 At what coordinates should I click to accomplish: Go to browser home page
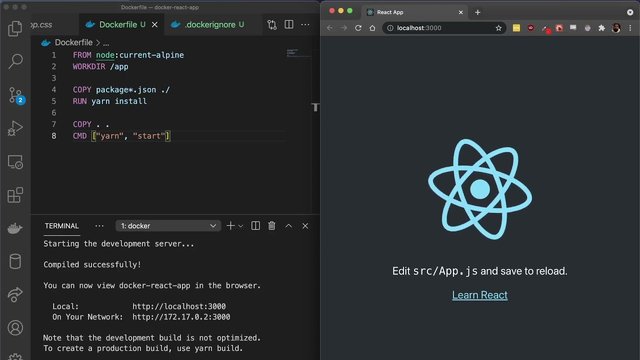tap(372, 28)
